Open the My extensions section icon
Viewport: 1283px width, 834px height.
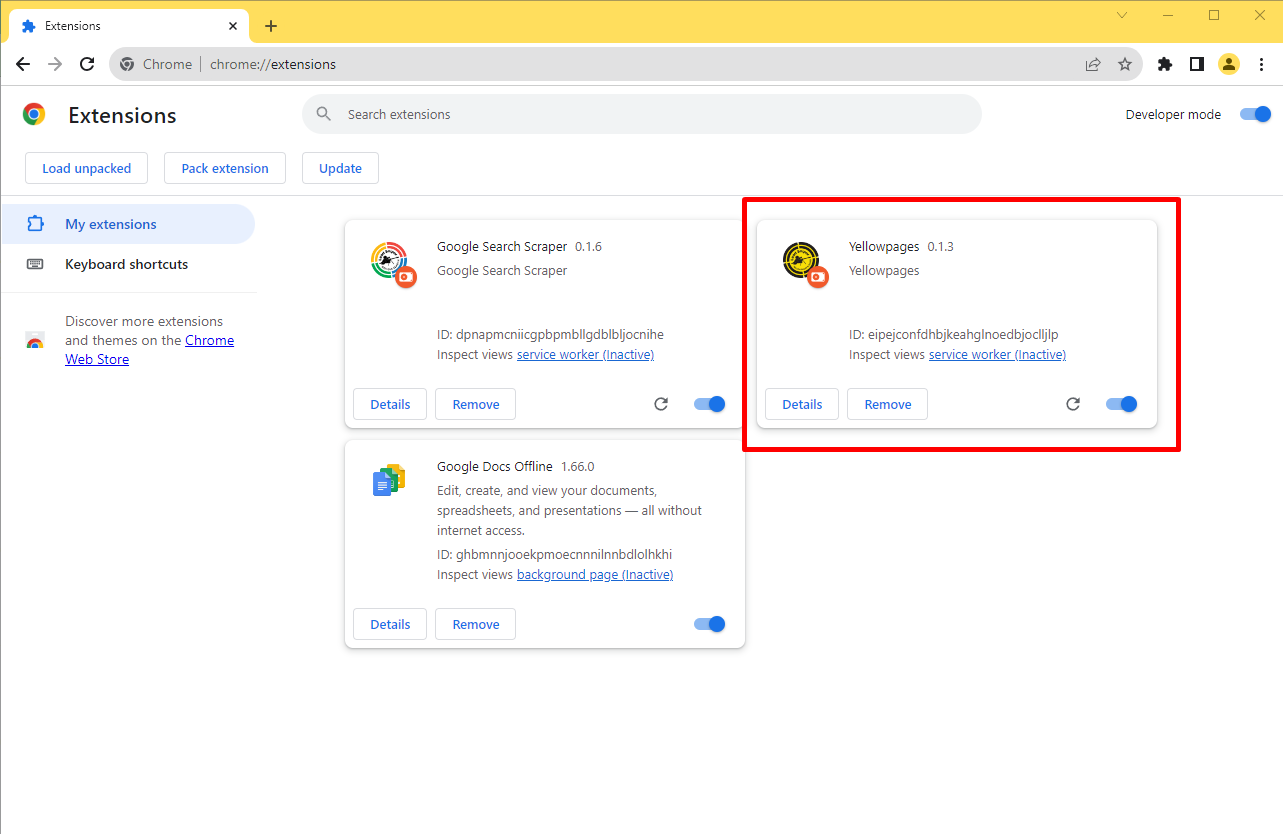tap(35, 224)
